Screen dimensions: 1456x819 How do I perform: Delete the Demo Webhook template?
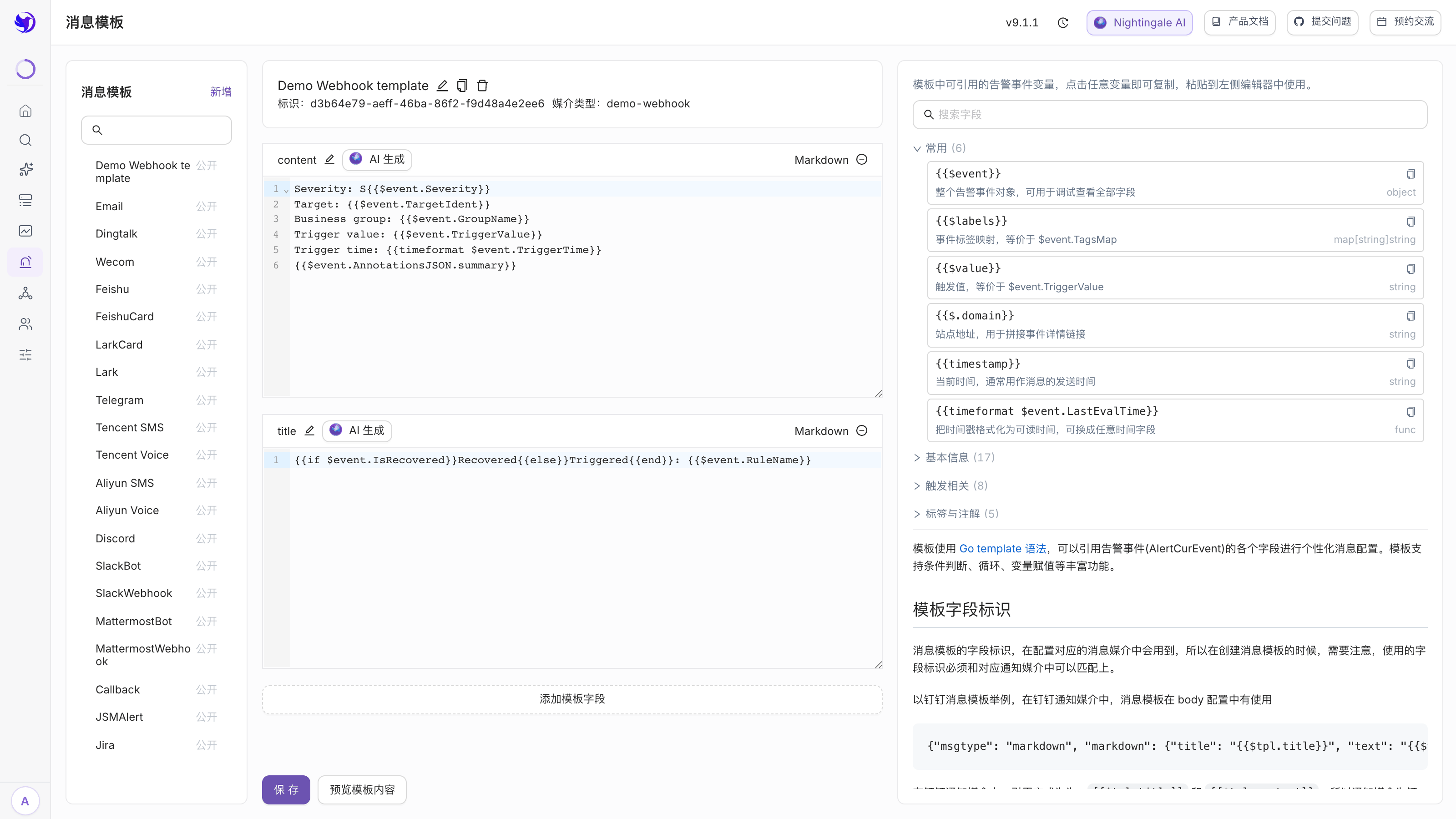tap(482, 86)
